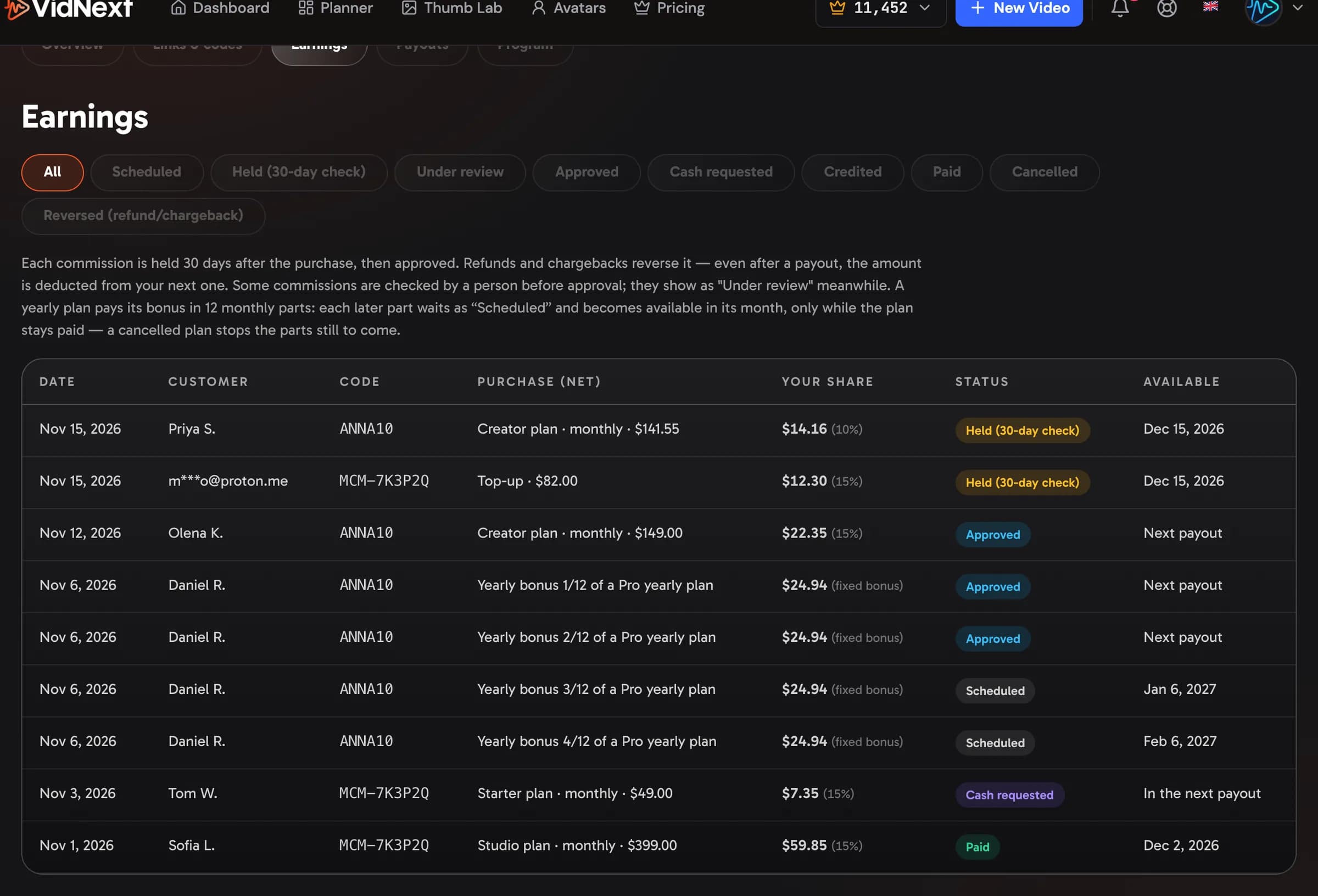
Task: Click Scheduled badge for Yearly bonus 3/12
Action: pyautogui.click(x=995, y=691)
